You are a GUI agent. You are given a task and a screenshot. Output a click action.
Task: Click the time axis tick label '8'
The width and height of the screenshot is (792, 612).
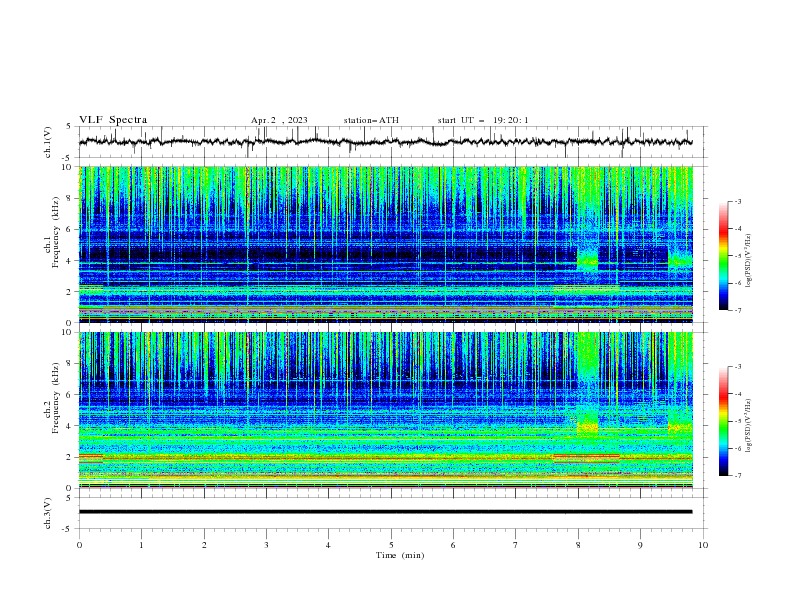click(x=578, y=545)
